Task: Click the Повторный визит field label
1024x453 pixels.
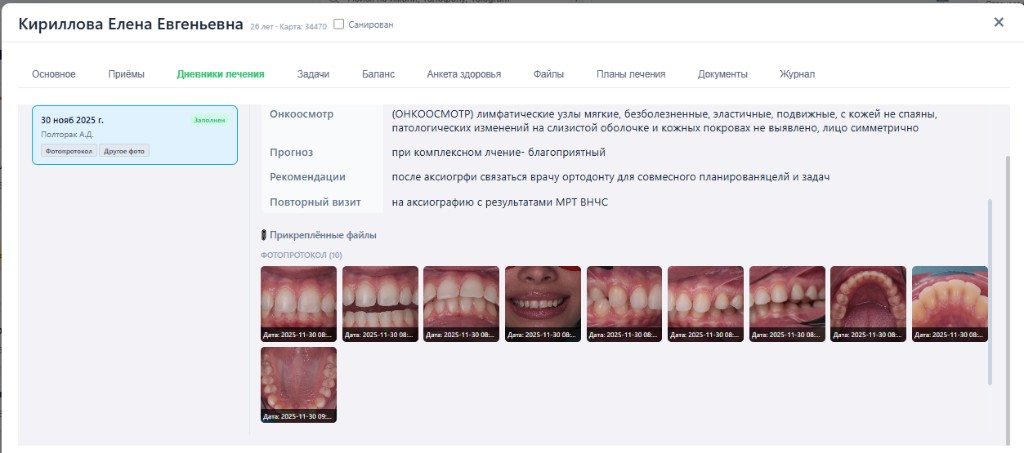Action: (315, 202)
